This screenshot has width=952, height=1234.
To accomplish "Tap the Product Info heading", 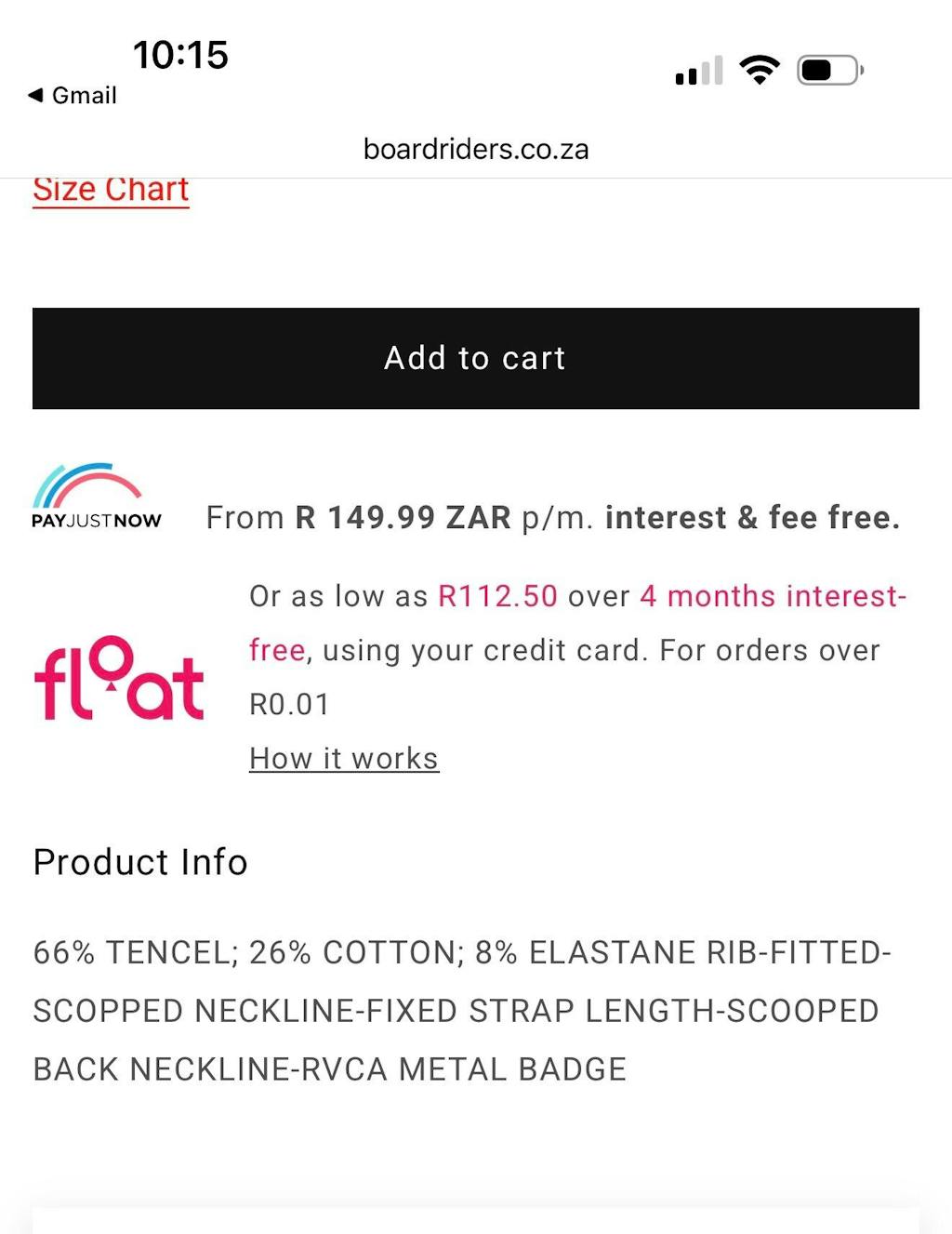I will (140, 862).
